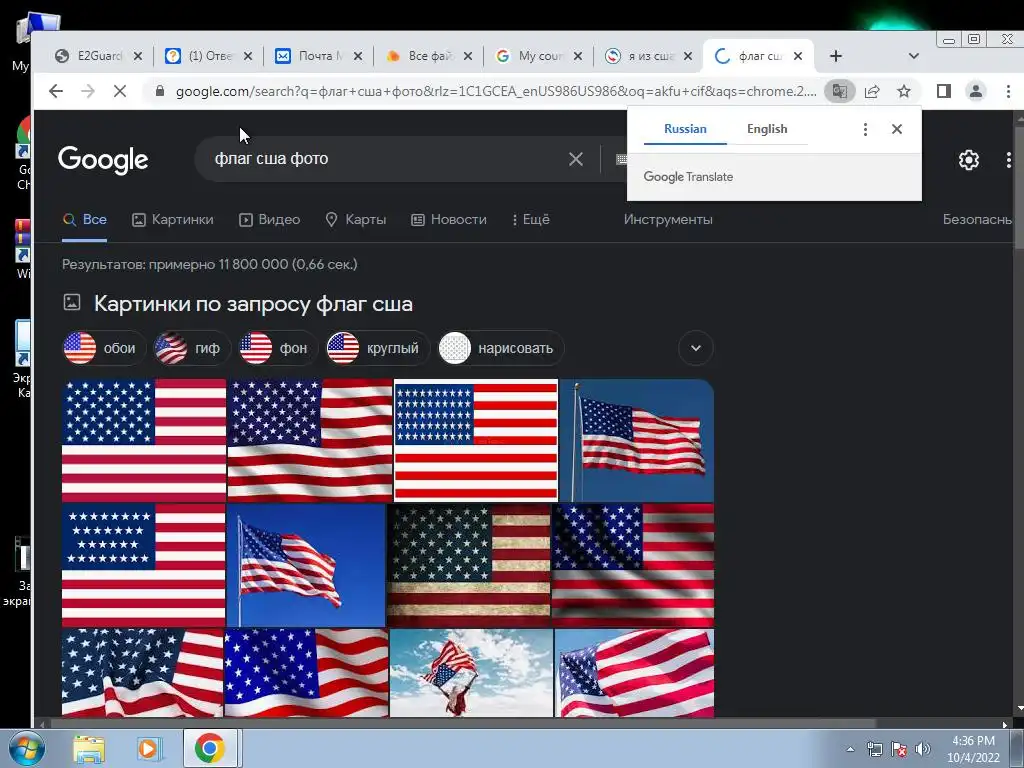This screenshot has height=768, width=1024.
Task: Open Google quick settings gear
Action: tap(968, 160)
